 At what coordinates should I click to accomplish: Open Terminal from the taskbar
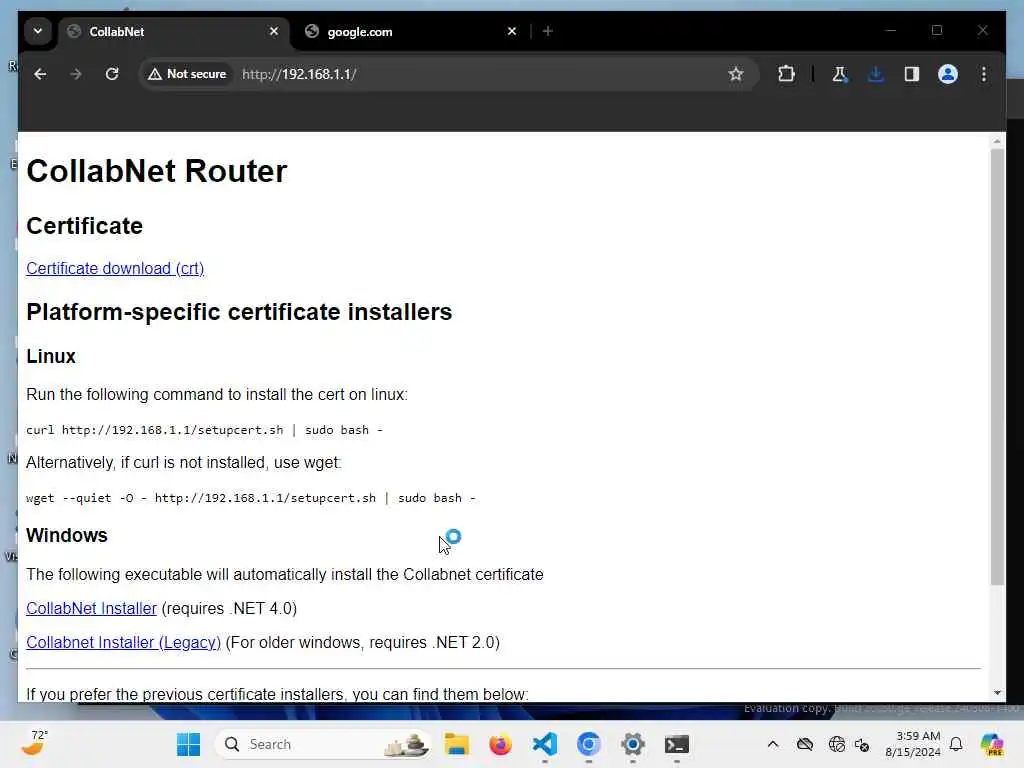click(677, 744)
